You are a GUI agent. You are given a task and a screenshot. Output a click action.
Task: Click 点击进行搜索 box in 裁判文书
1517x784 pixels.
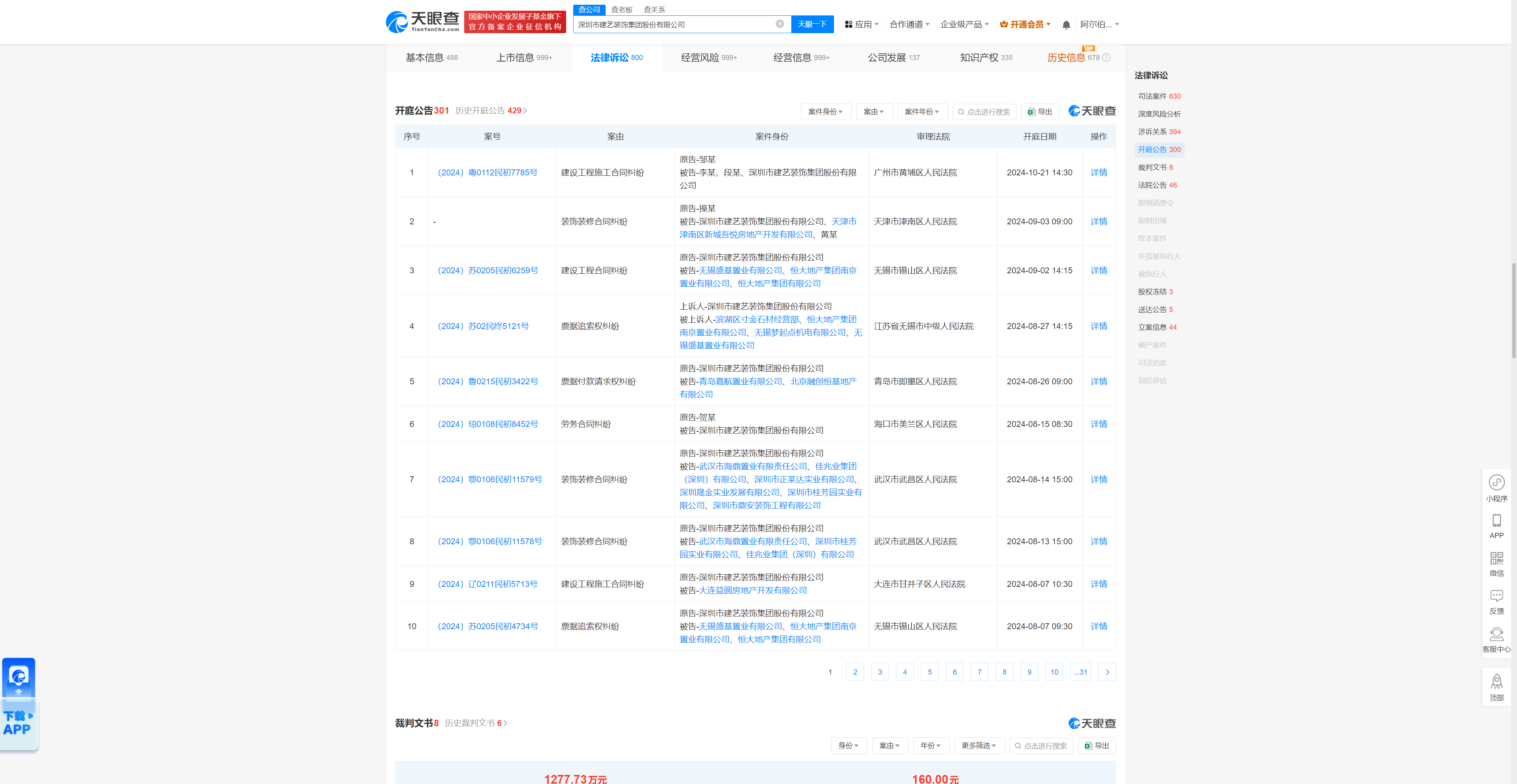(x=1041, y=746)
